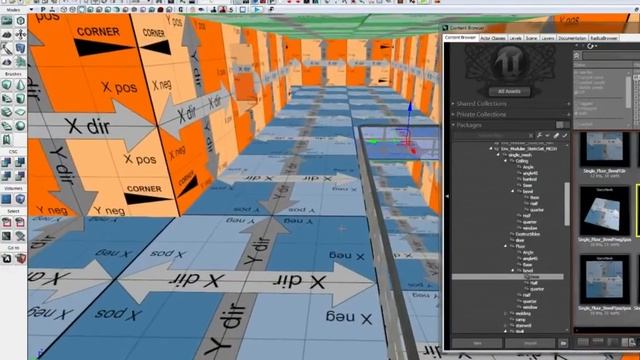The height and width of the screenshot is (360, 640).
Task: Select the top floor mesh thumbnail
Action: pyautogui.click(x=604, y=149)
